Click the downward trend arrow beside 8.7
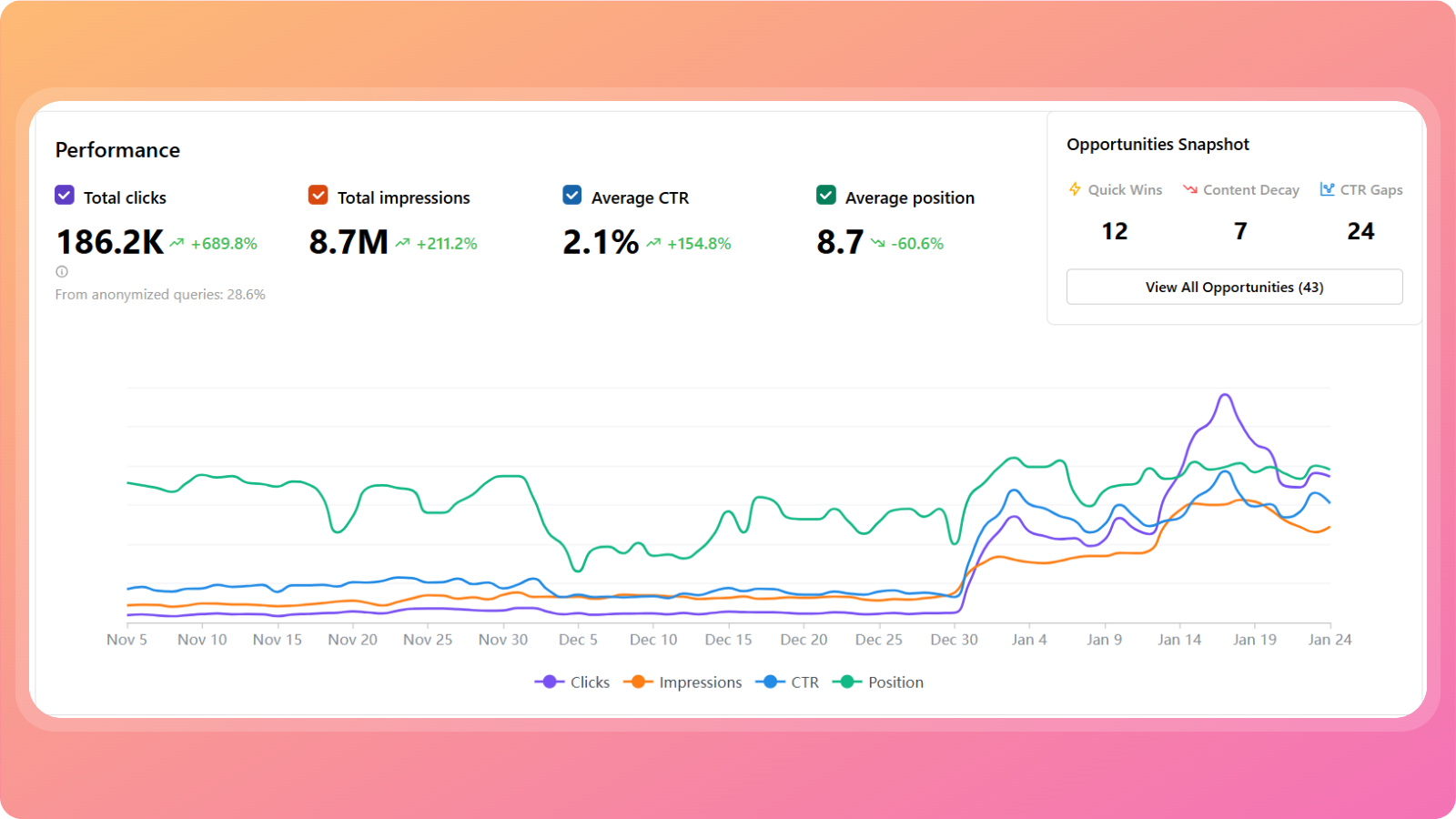 (x=877, y=243)
